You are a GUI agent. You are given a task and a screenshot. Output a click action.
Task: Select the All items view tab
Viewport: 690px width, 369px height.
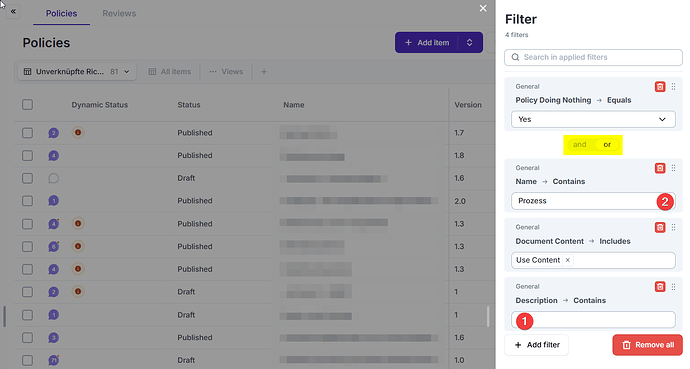(170, 72)
